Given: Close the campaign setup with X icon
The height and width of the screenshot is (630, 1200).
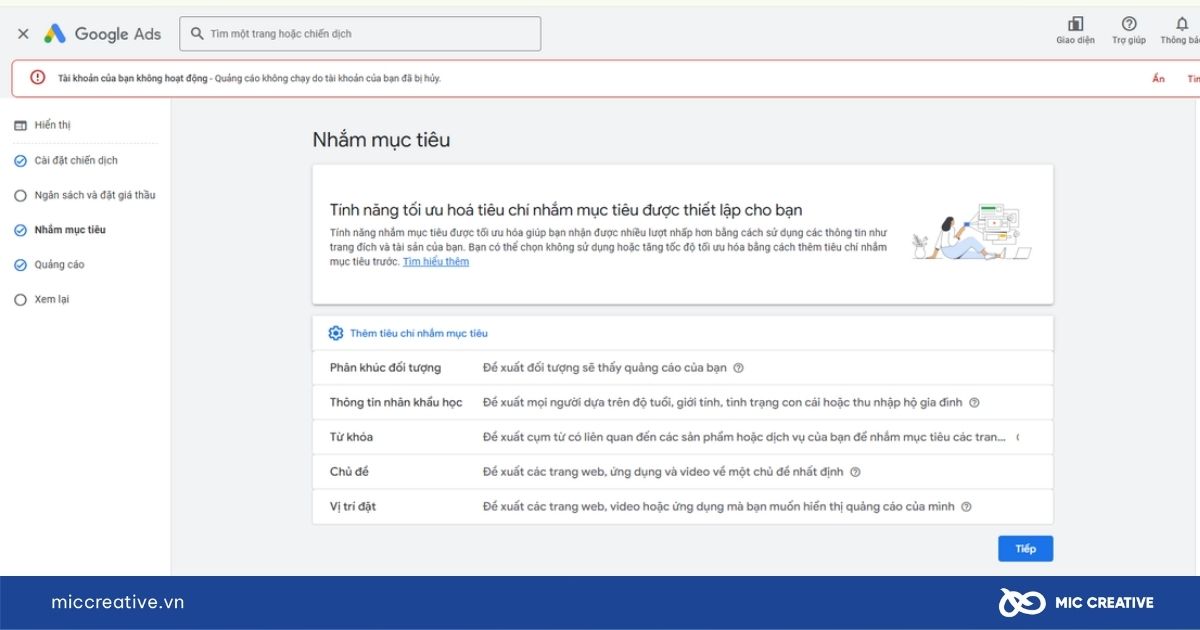Looking at the screenshot, I should pyautogui.click(x=23, y=34).
